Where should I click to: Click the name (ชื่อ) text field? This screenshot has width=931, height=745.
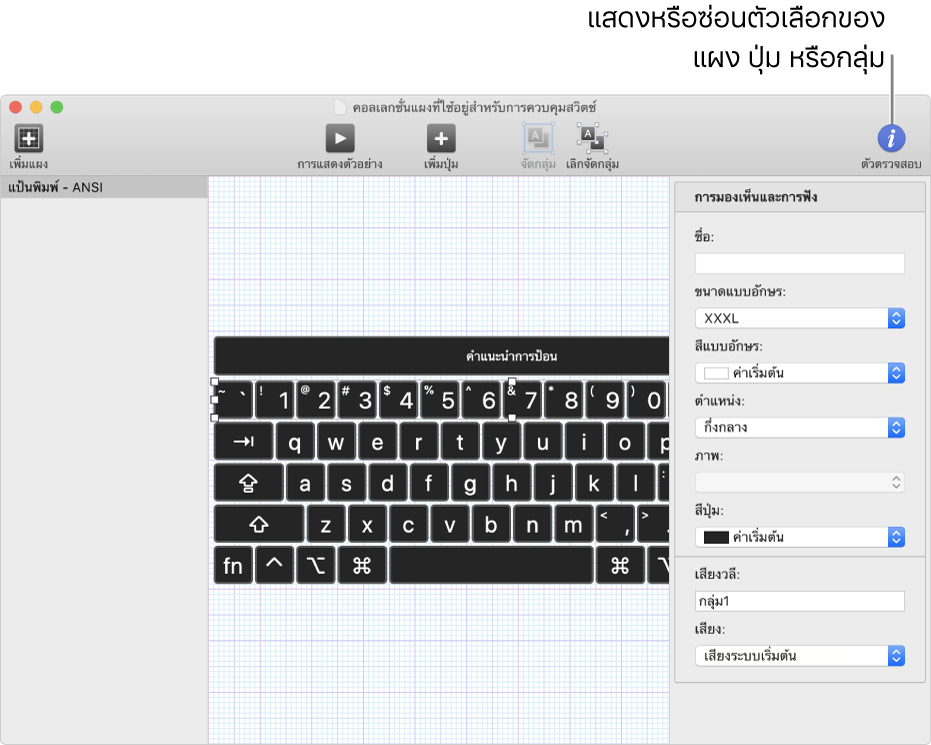point(799,264)
